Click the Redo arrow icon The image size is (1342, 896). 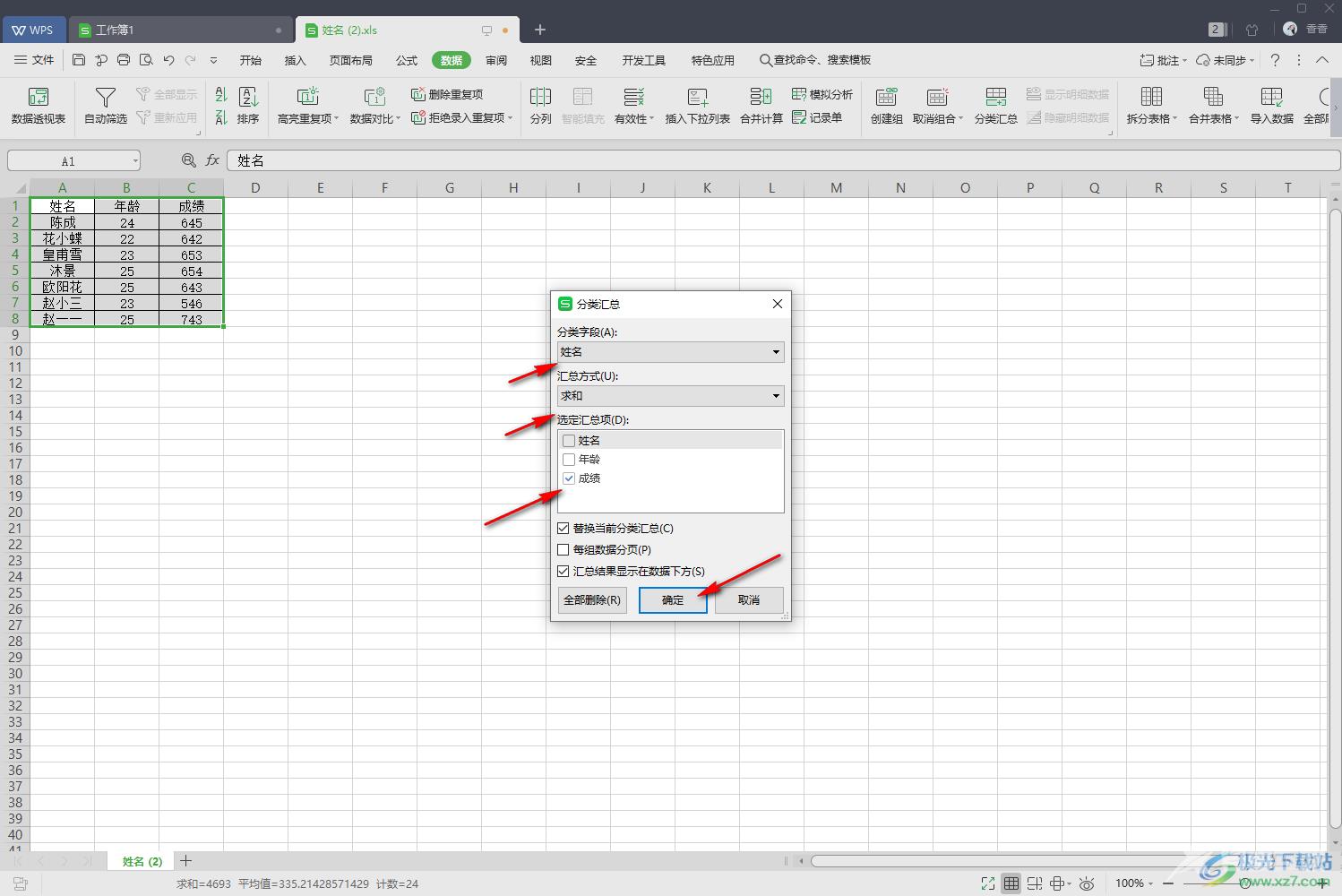[190, 60]
